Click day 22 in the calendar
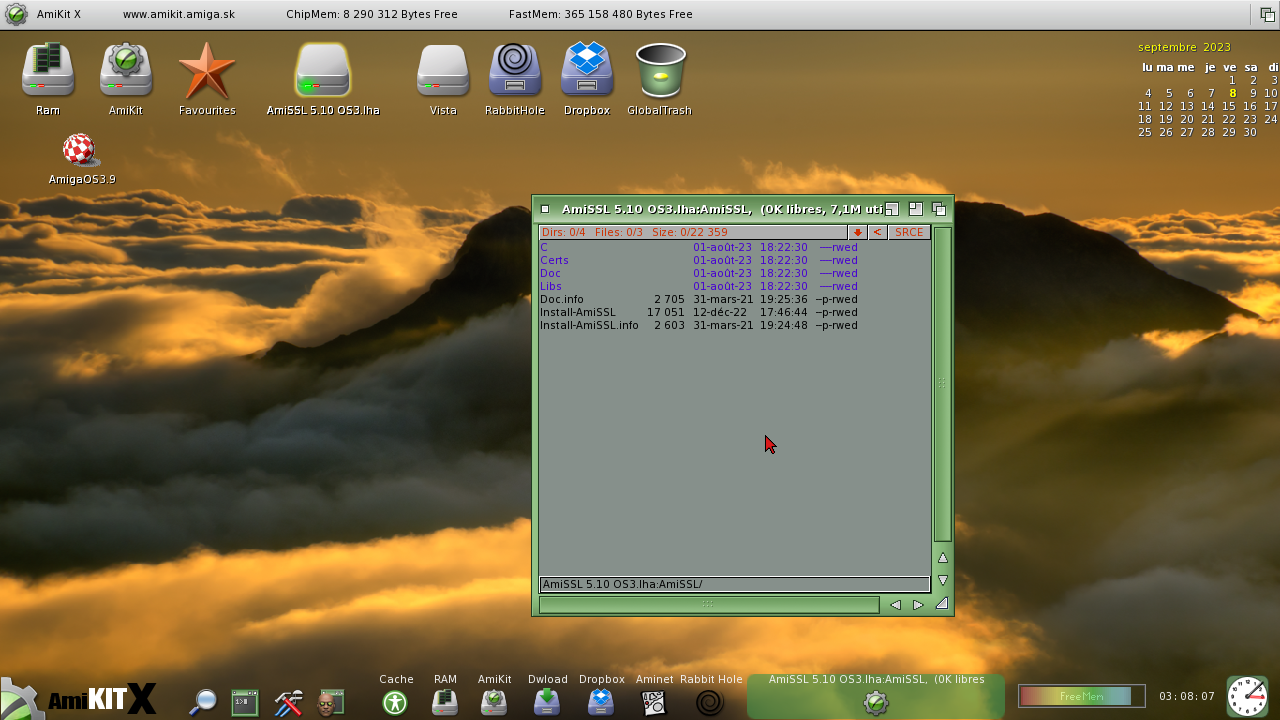 (1229, 119)
